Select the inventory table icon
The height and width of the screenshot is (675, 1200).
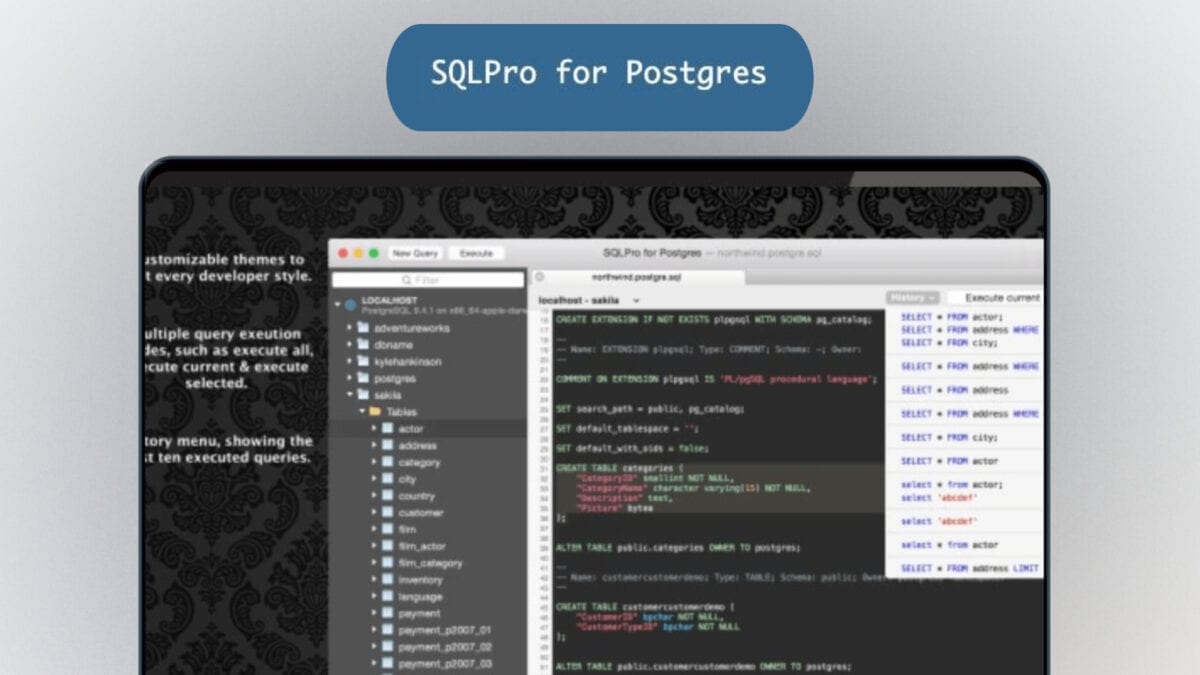[388, 580]
